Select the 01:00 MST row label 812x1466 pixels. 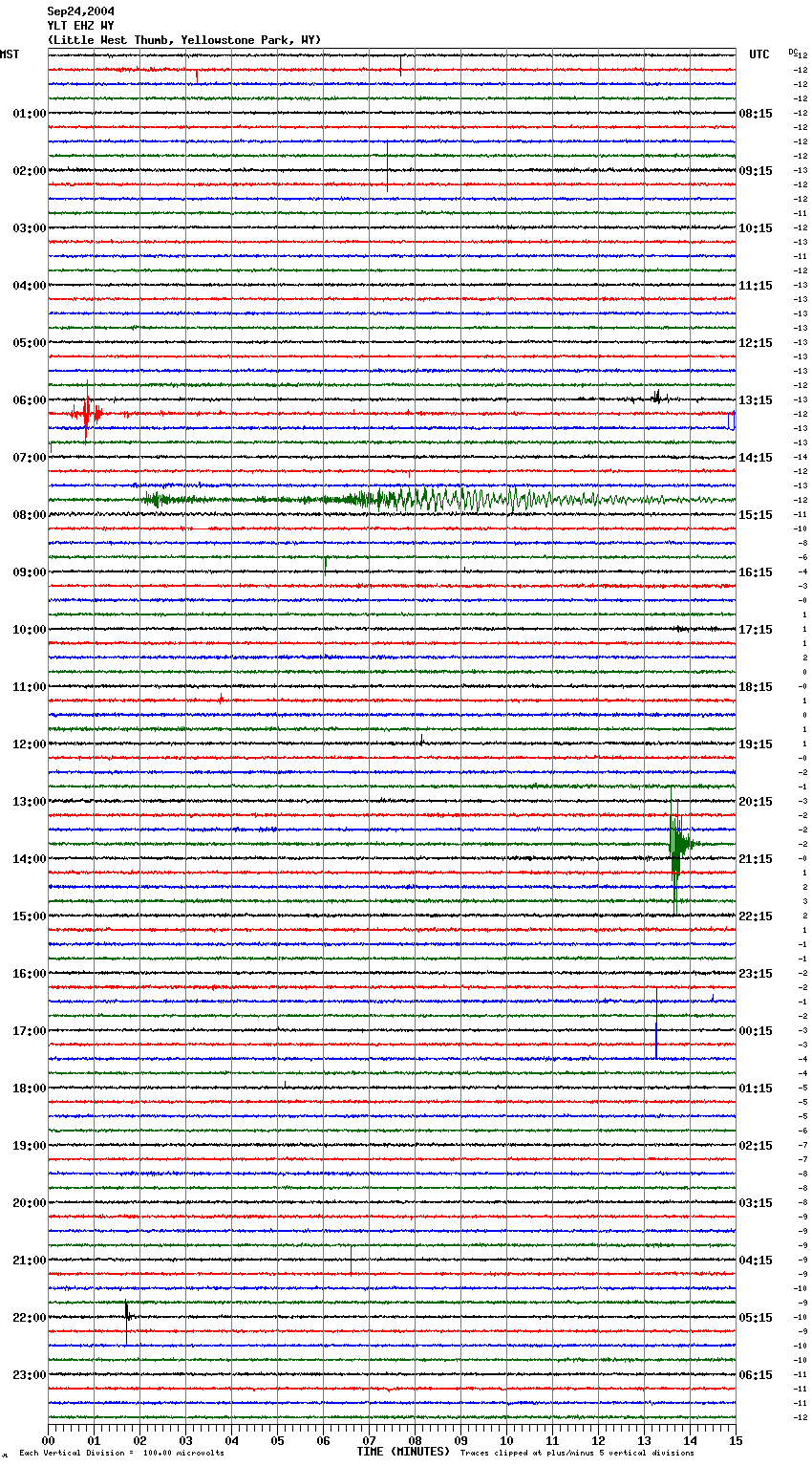click(29, 114)
